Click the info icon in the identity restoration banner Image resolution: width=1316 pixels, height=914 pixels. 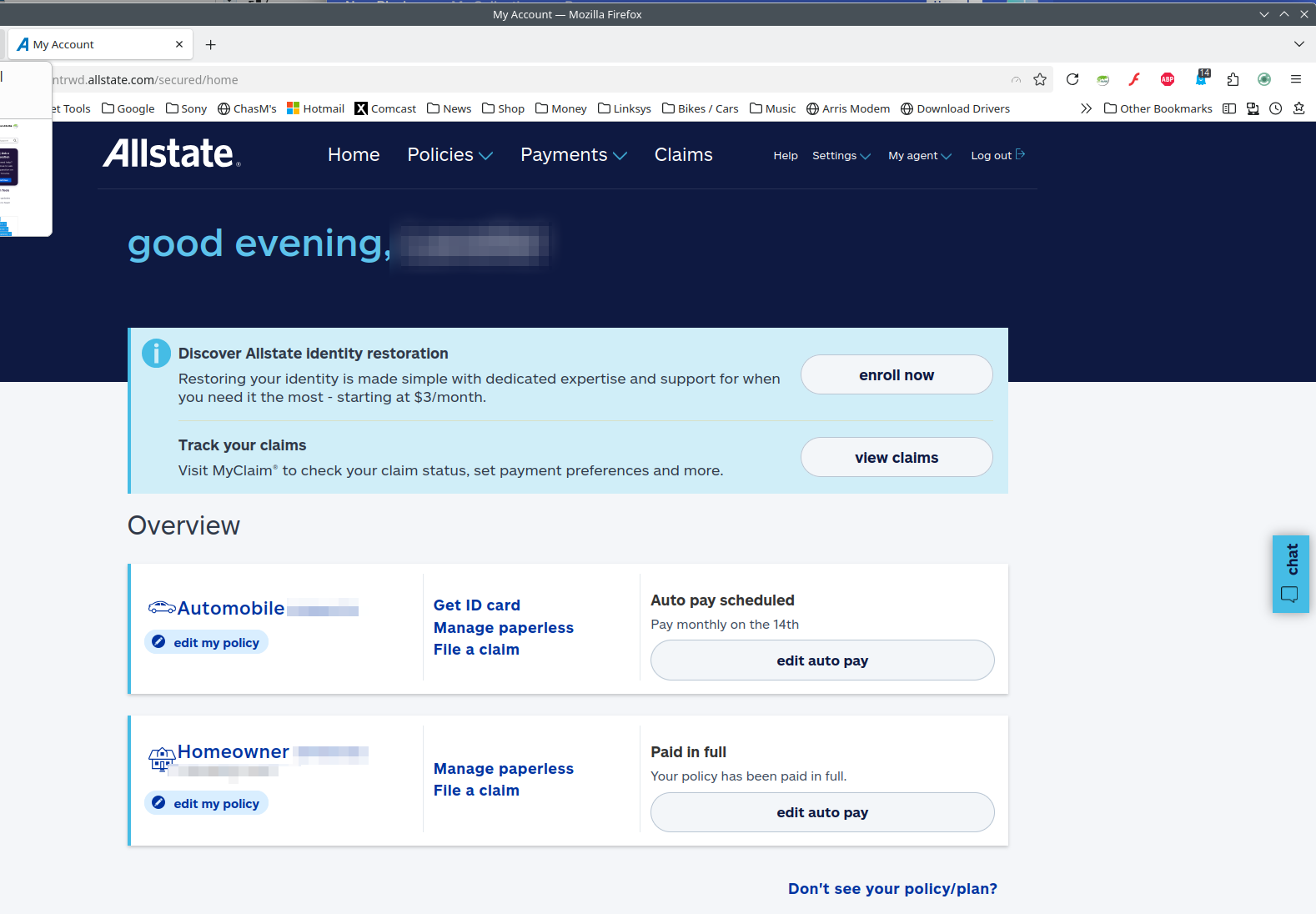[x=156, y=354]
